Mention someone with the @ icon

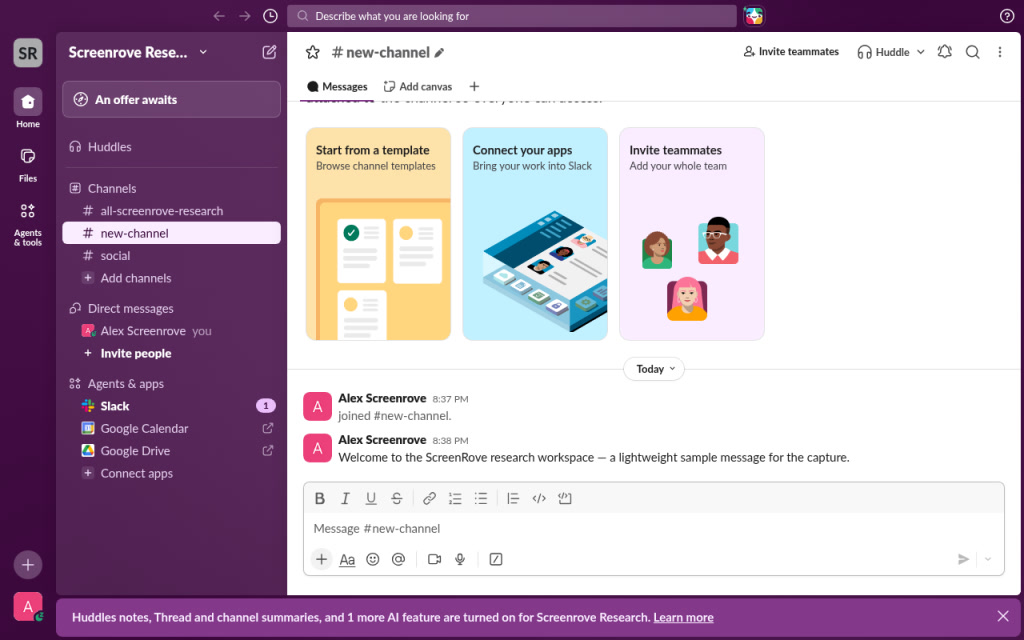coord(398,559)
